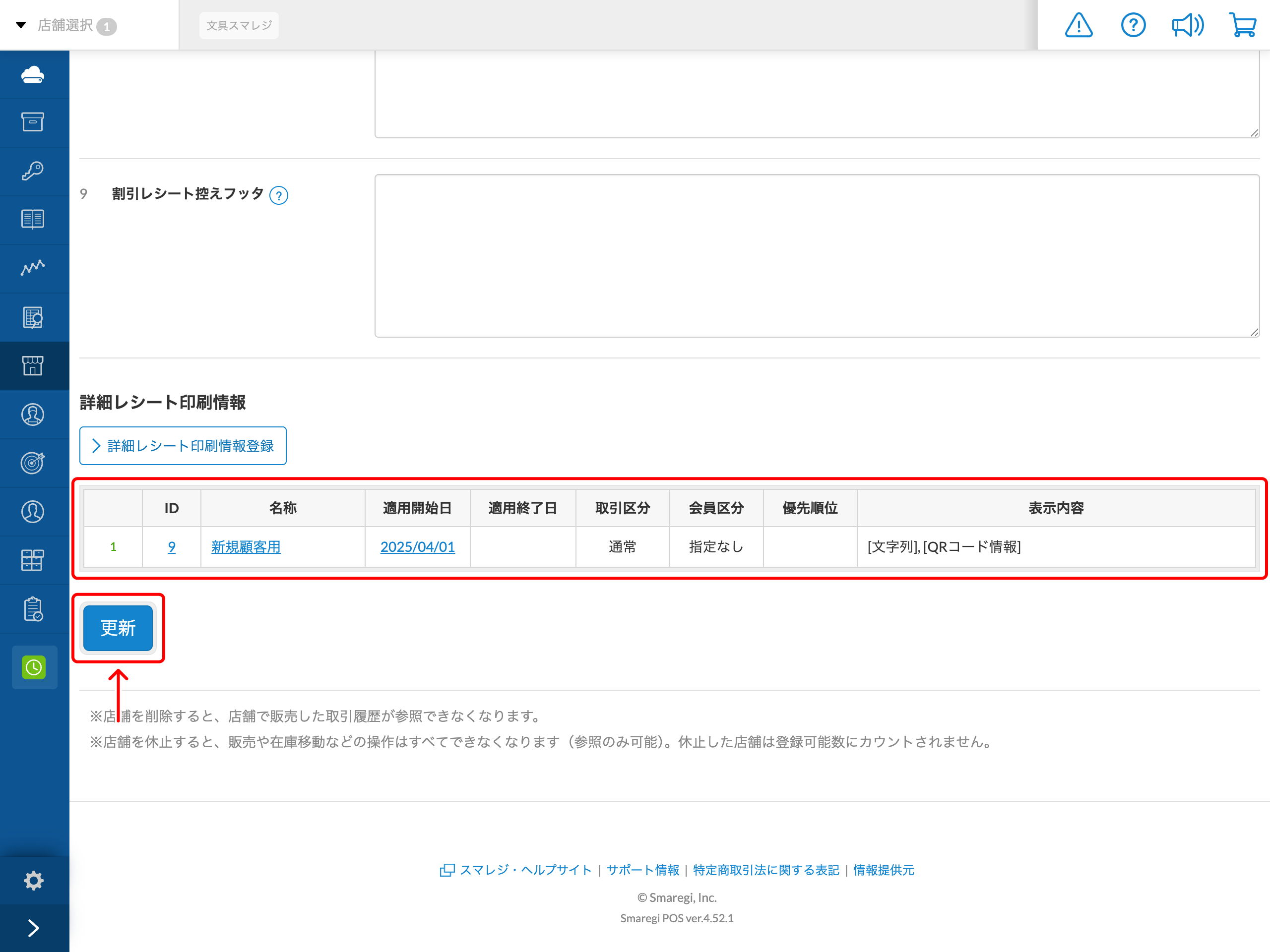Screen dimensions: 1270x952
Task: Click the upper text area above item 9
Action: [817, 94]
